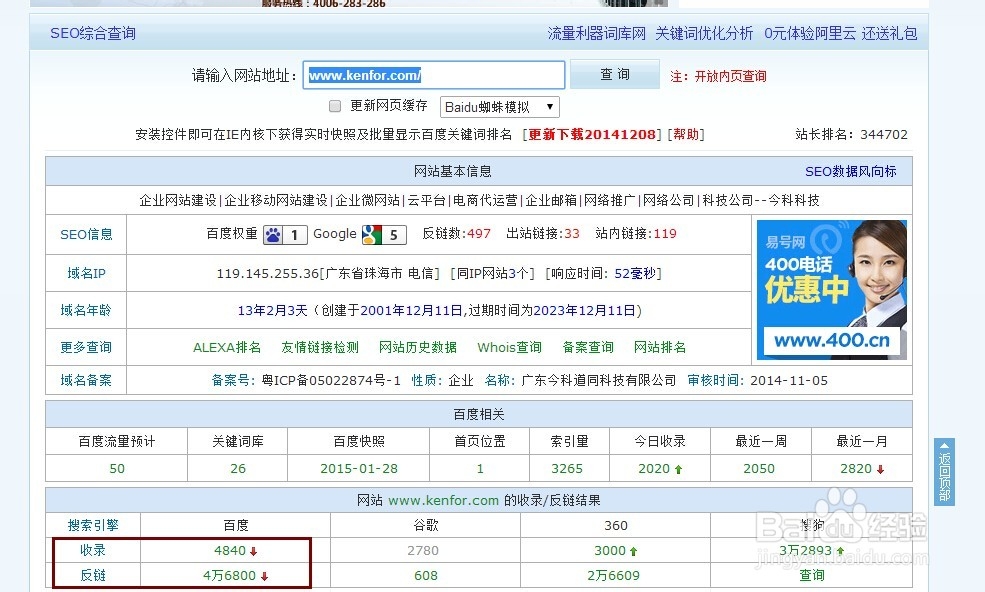985x592 pixels.
Task: Open SEO数据风向标 link
Action: click(849, 171)
